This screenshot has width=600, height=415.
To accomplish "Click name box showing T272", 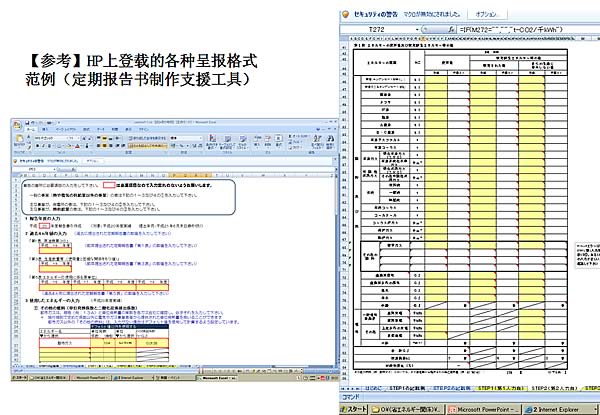I will pos(379,29).
